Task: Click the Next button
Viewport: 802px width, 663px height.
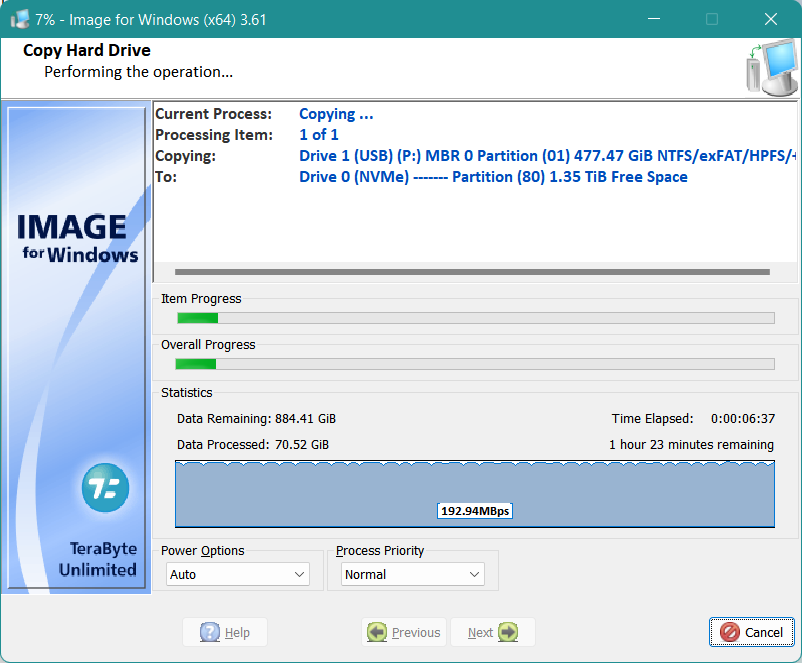Action: tap(493, 632)
